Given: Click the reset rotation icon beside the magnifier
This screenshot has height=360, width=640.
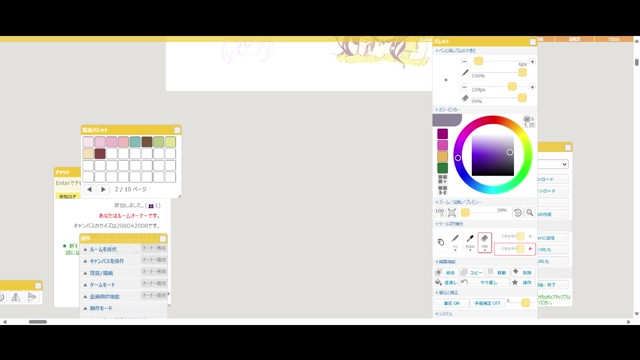Looking at the screenshot, I should 518,213.
